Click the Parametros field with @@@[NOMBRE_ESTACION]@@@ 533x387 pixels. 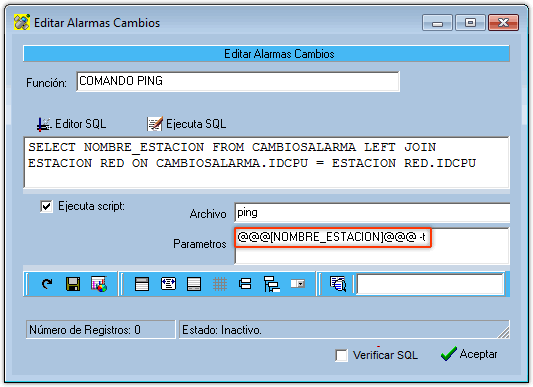click(x=372, y=246)
